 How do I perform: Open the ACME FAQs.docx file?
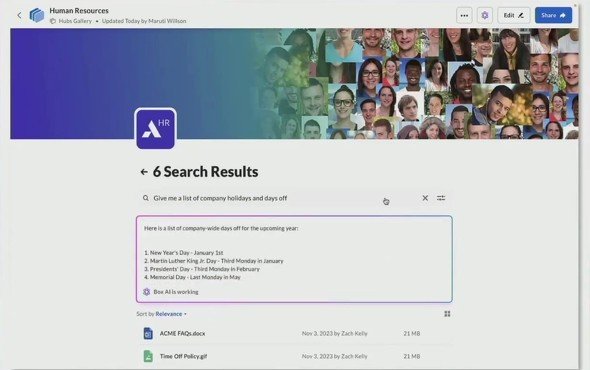click(182, 333)
